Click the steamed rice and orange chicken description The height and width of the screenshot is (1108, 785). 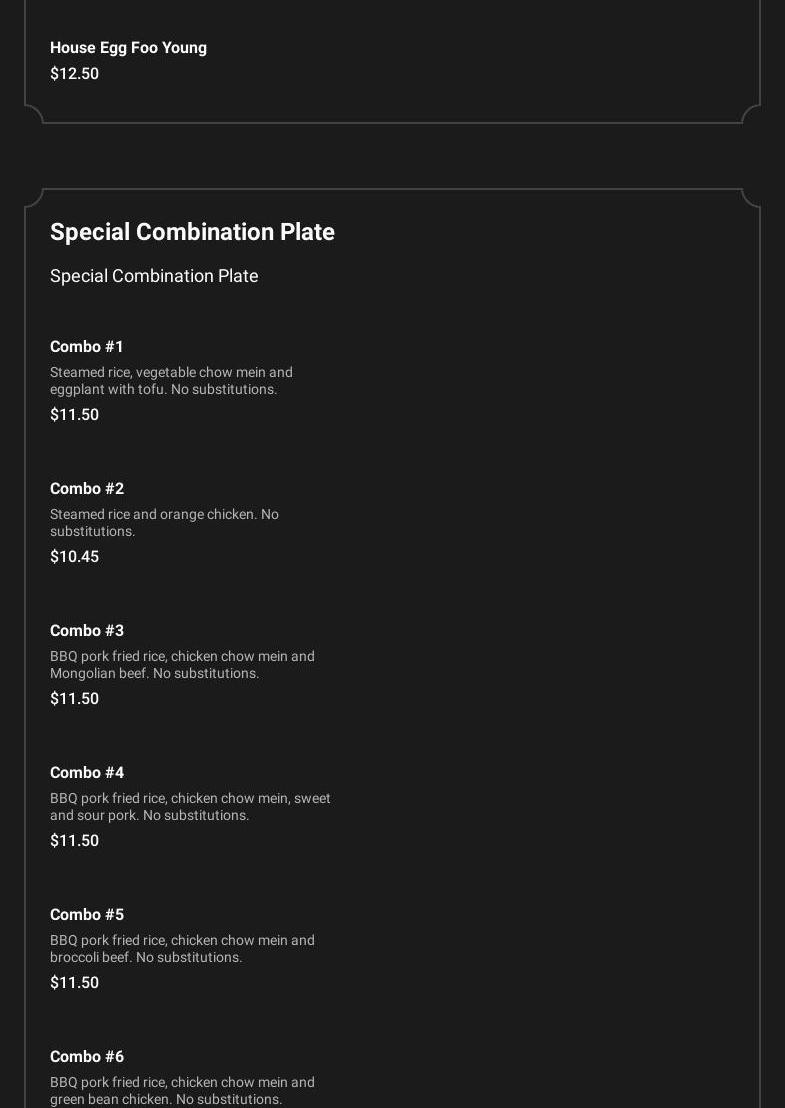coord(164,523)
